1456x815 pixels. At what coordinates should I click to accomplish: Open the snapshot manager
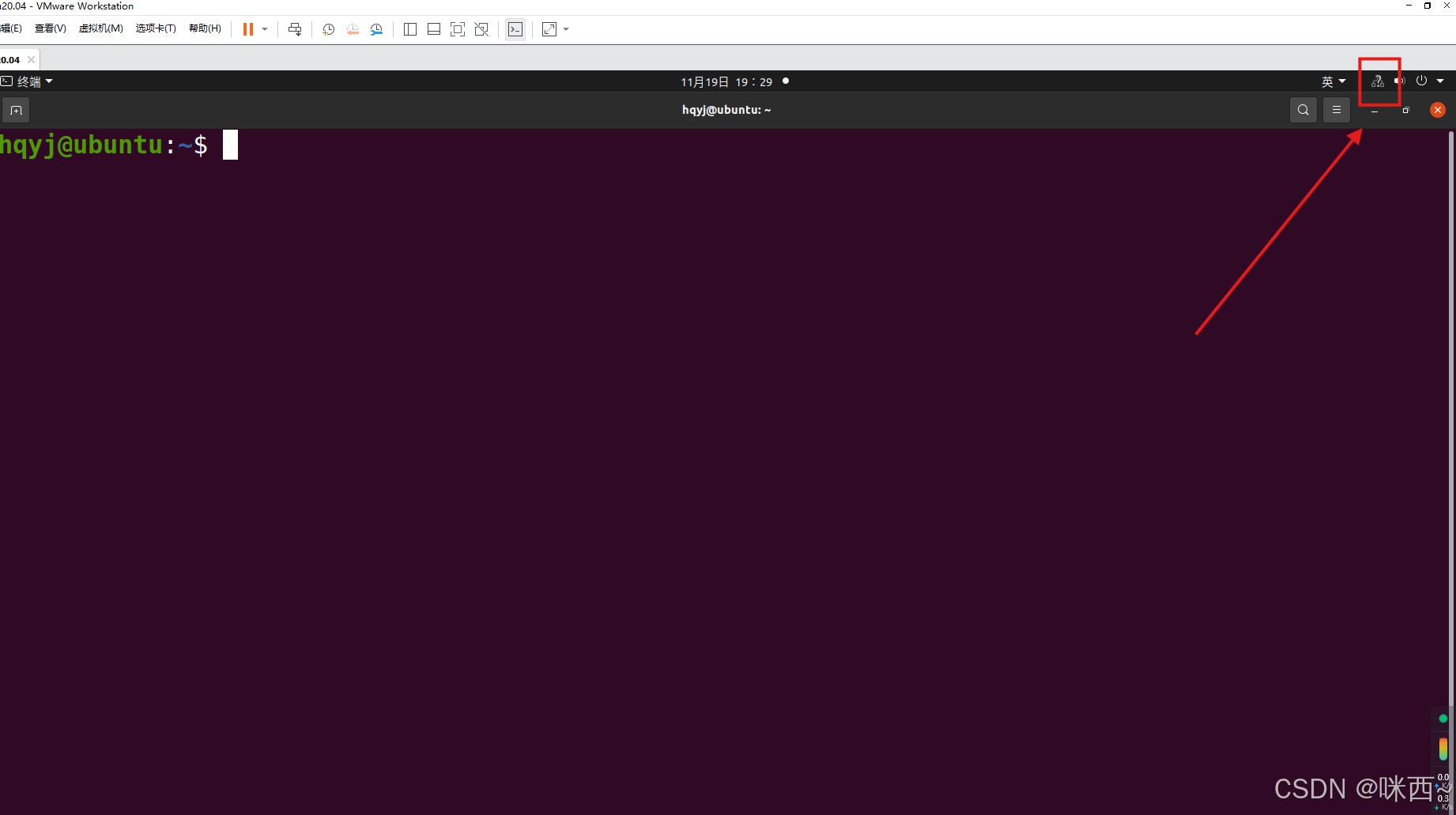(x=376, y=29)
